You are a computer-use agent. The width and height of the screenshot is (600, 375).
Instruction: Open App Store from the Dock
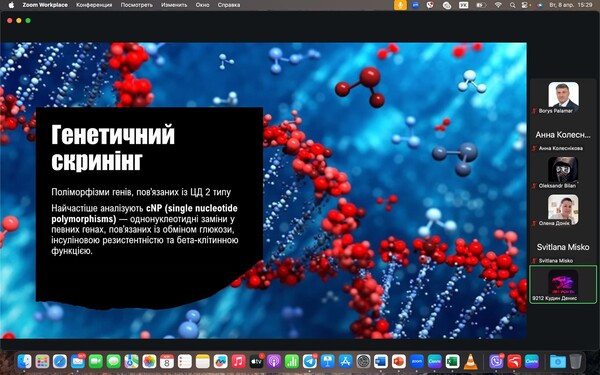[345, 361]
